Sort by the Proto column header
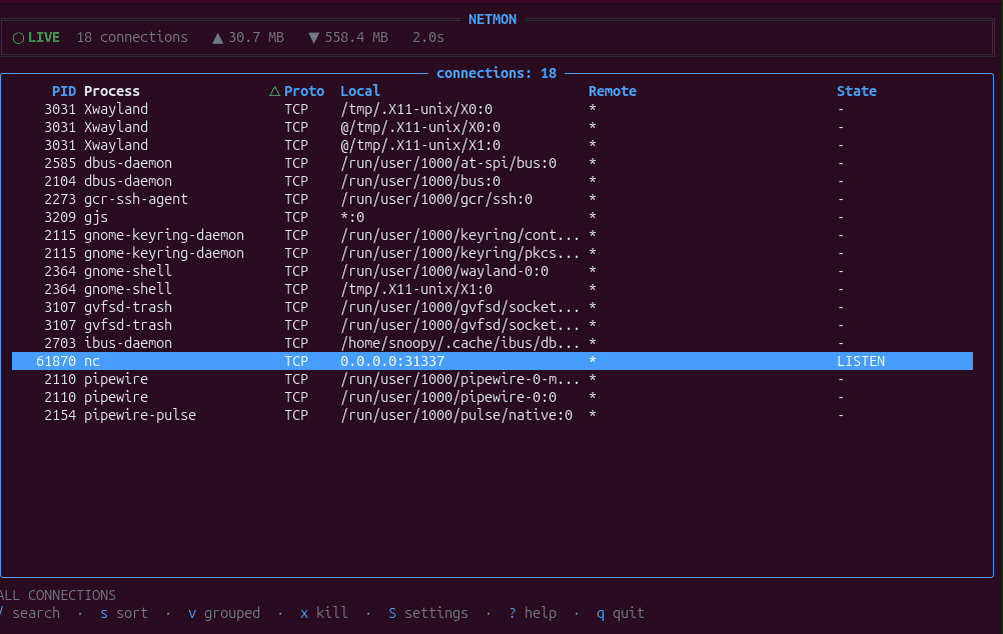Viewport: 1003px width, 634px height. (x=304, y=91)
